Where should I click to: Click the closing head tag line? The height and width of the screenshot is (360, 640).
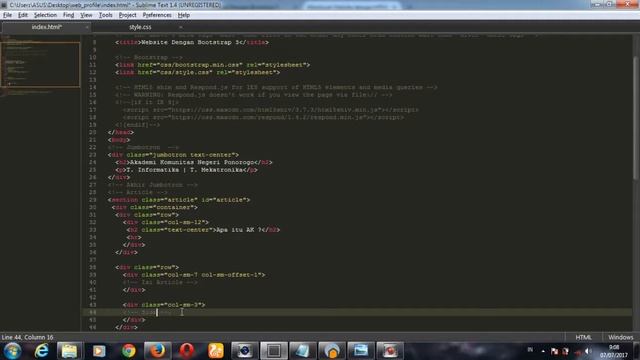(x=121, y=132)
